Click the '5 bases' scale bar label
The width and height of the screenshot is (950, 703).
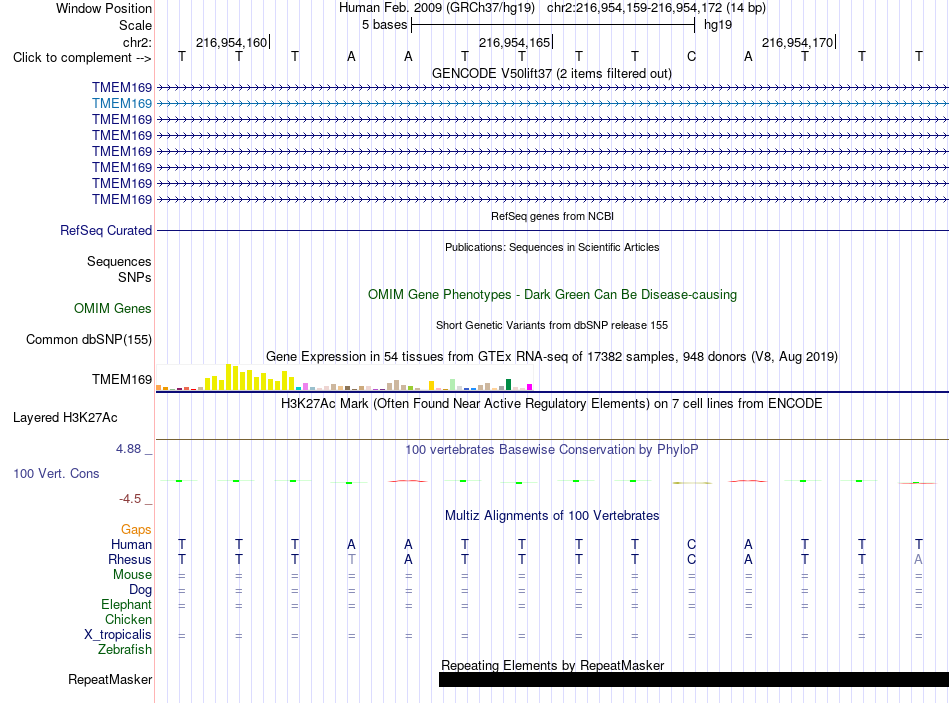click(385, 25)
